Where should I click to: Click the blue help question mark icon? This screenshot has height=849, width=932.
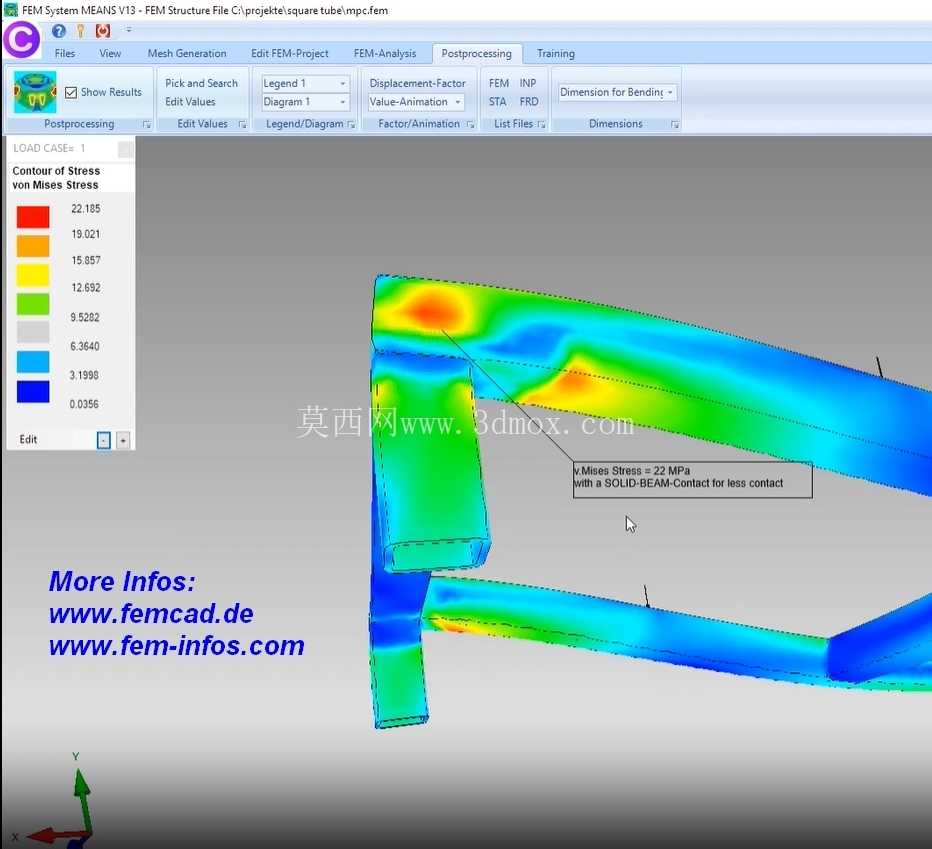point(58,31)
